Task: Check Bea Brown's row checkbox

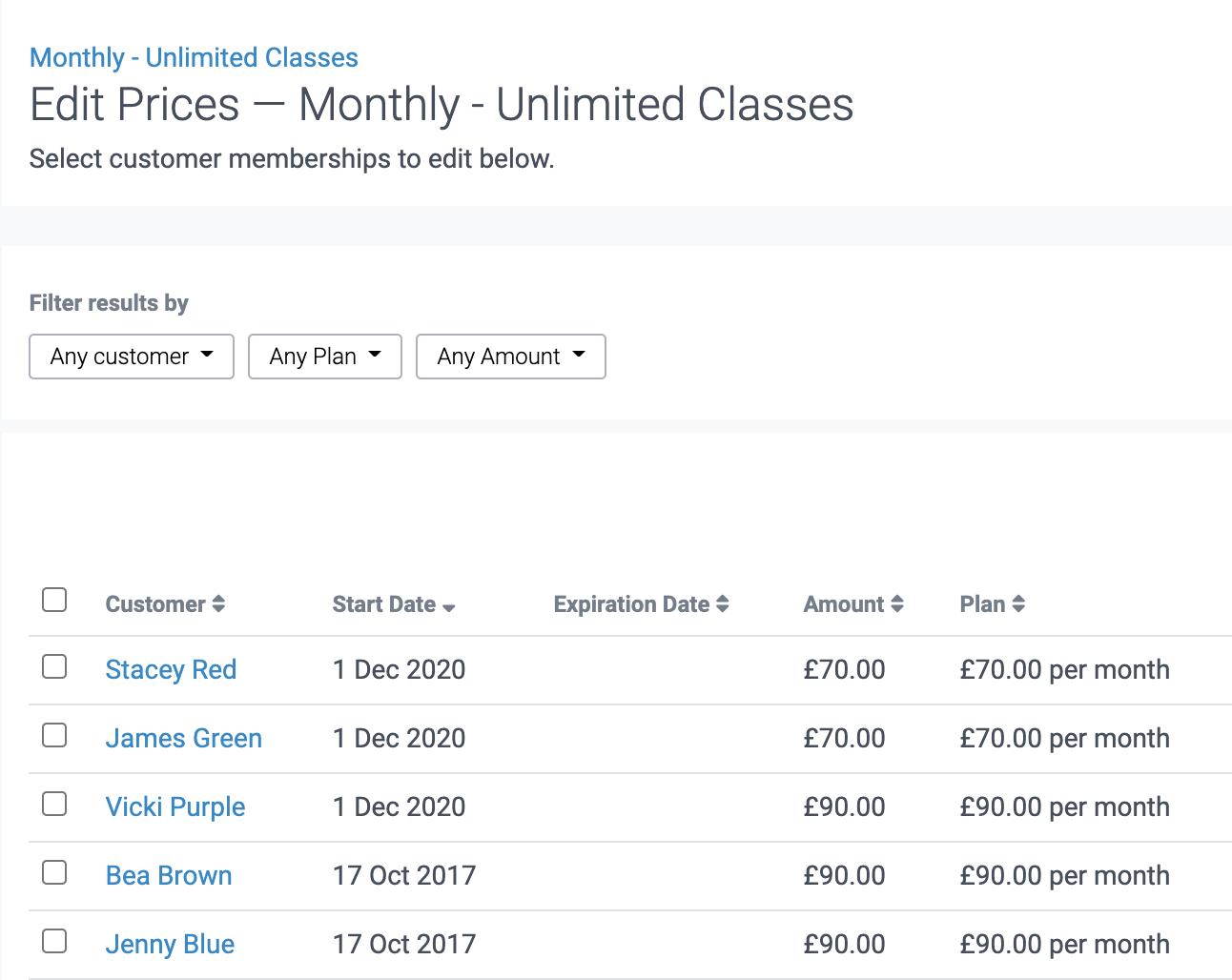Action: [x=54, y=872]
